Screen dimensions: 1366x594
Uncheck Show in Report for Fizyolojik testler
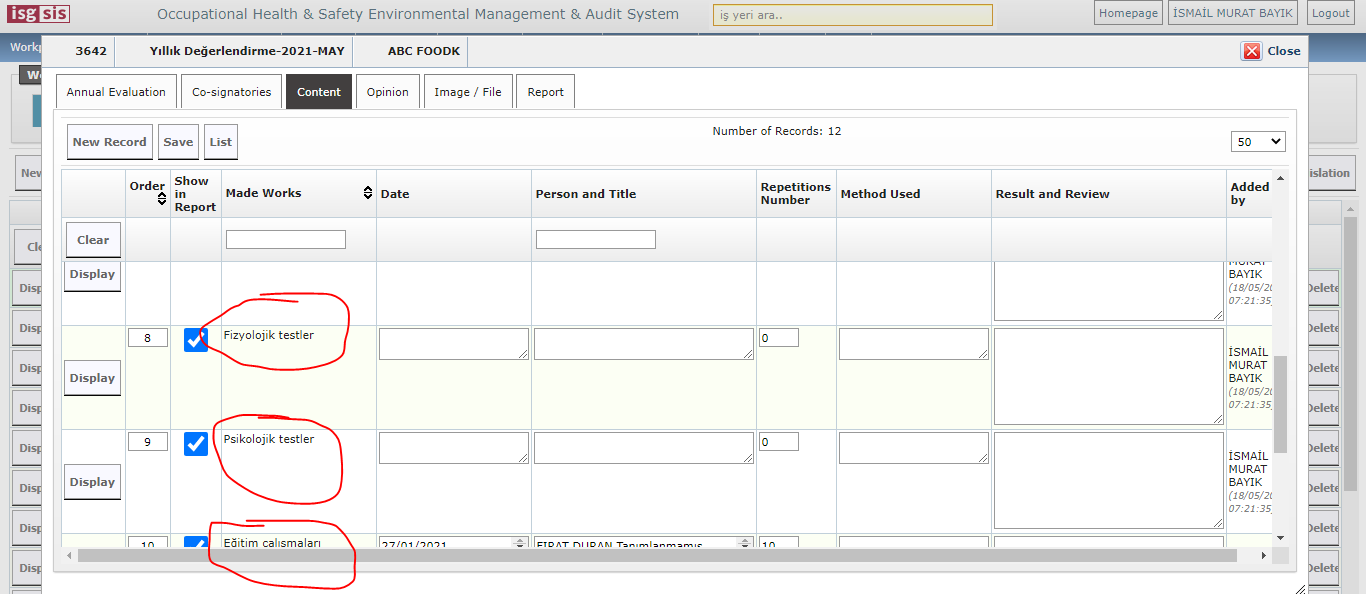(196, 340)
